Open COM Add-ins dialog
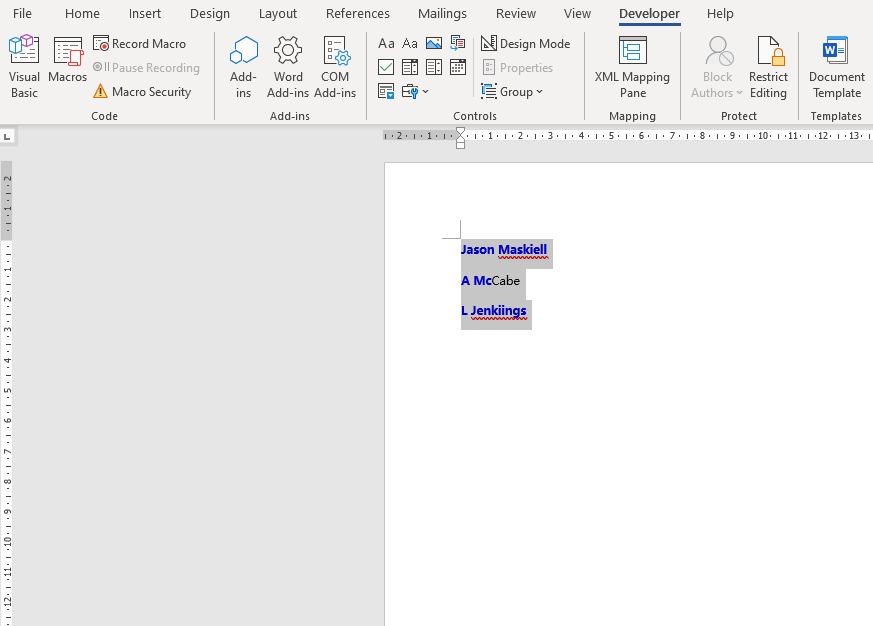This screenshot has width=873, height=626. click(x=335, y=67)
